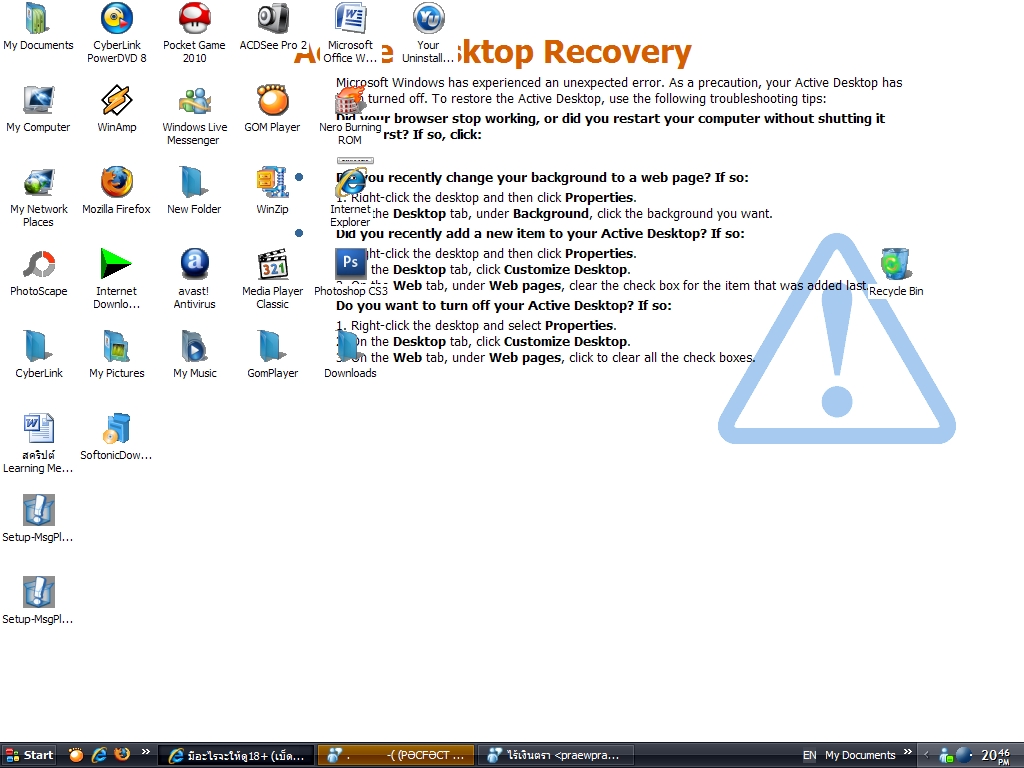Viewport: 1024px width, 768px height.
Task: Select avast! Antivirus desktop icon
Action: (194, 279)
